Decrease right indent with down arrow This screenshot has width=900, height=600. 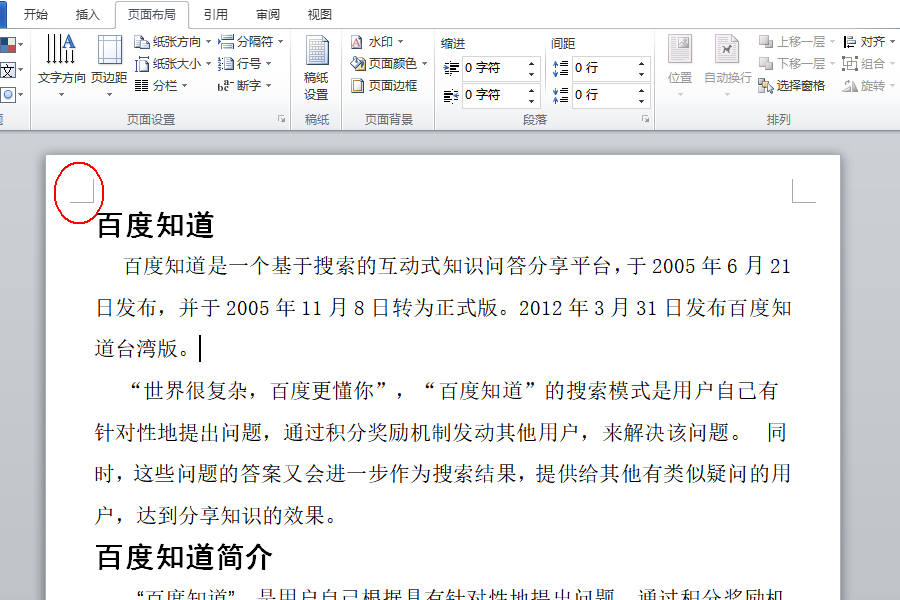click(532, 101)
